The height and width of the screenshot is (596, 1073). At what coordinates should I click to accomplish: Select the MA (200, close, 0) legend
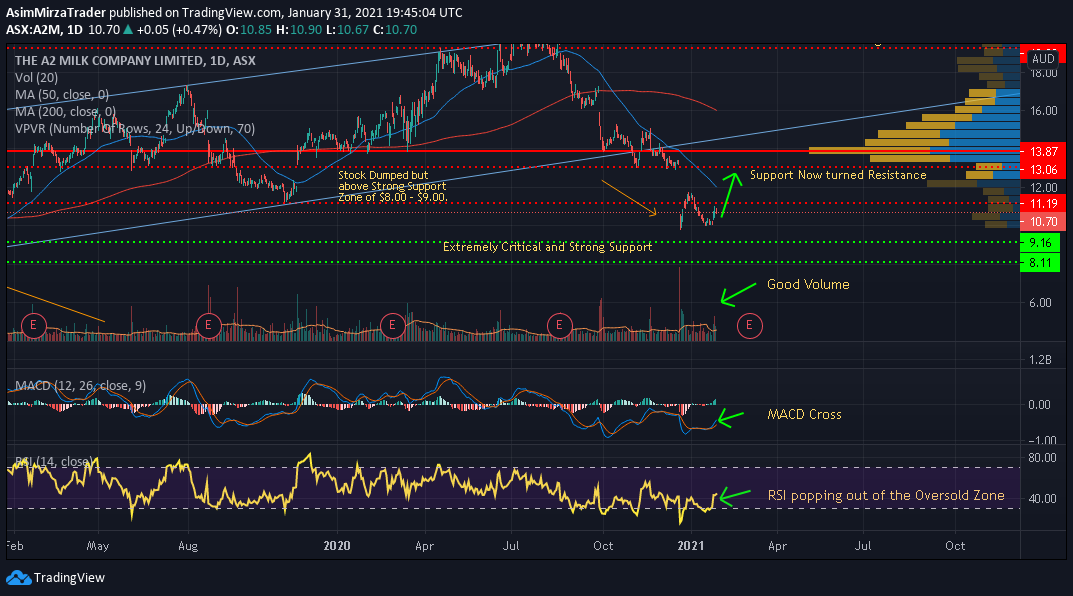tap(65, 112)
